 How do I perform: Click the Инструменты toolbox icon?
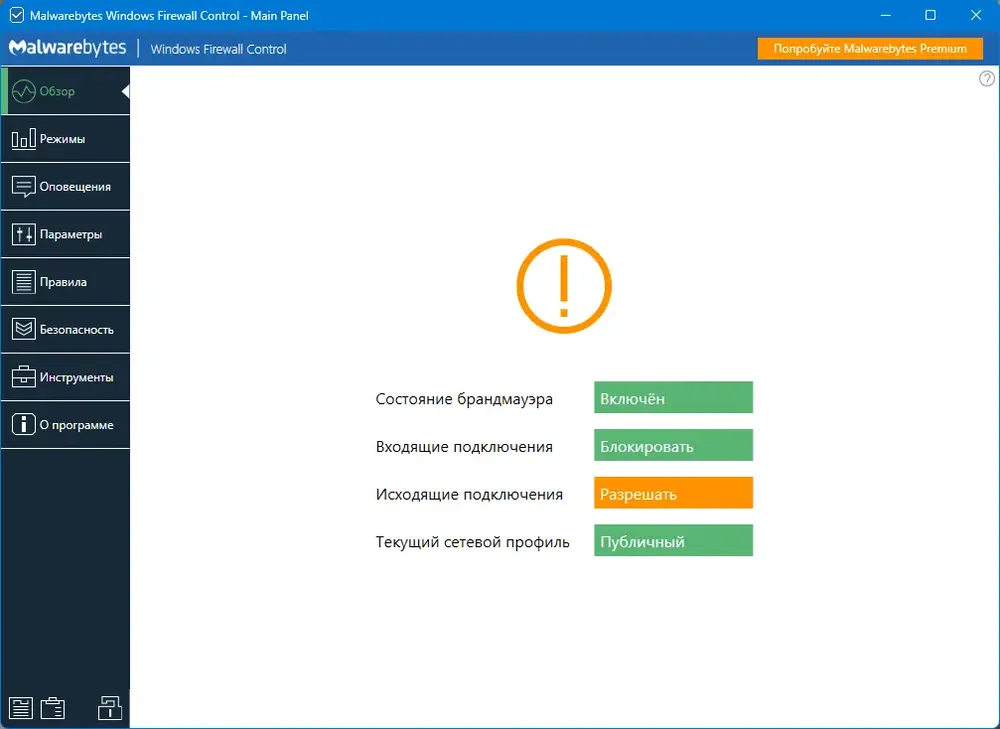[24, 377]
